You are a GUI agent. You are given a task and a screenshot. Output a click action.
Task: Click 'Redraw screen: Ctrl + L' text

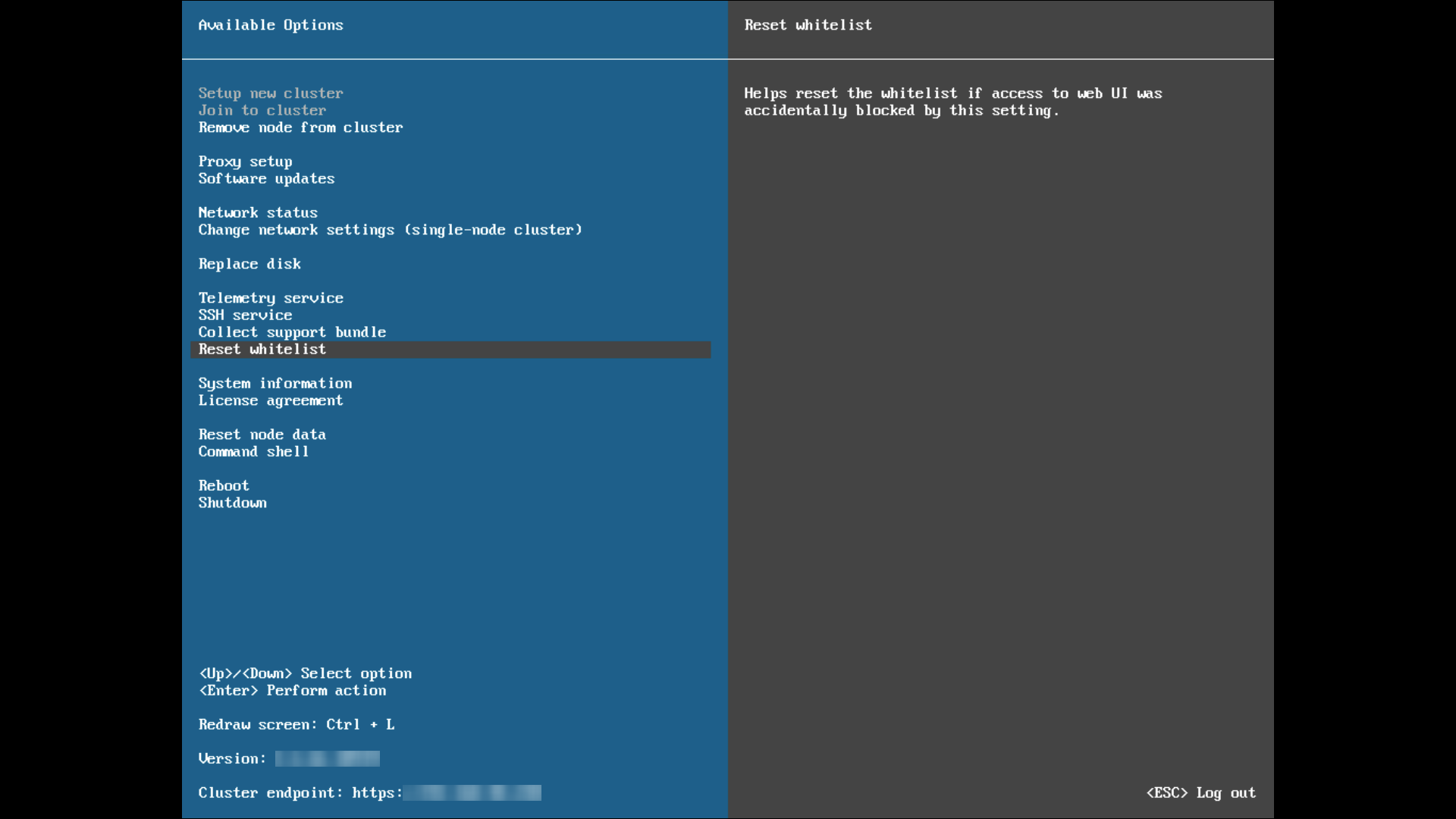(297, 725)
